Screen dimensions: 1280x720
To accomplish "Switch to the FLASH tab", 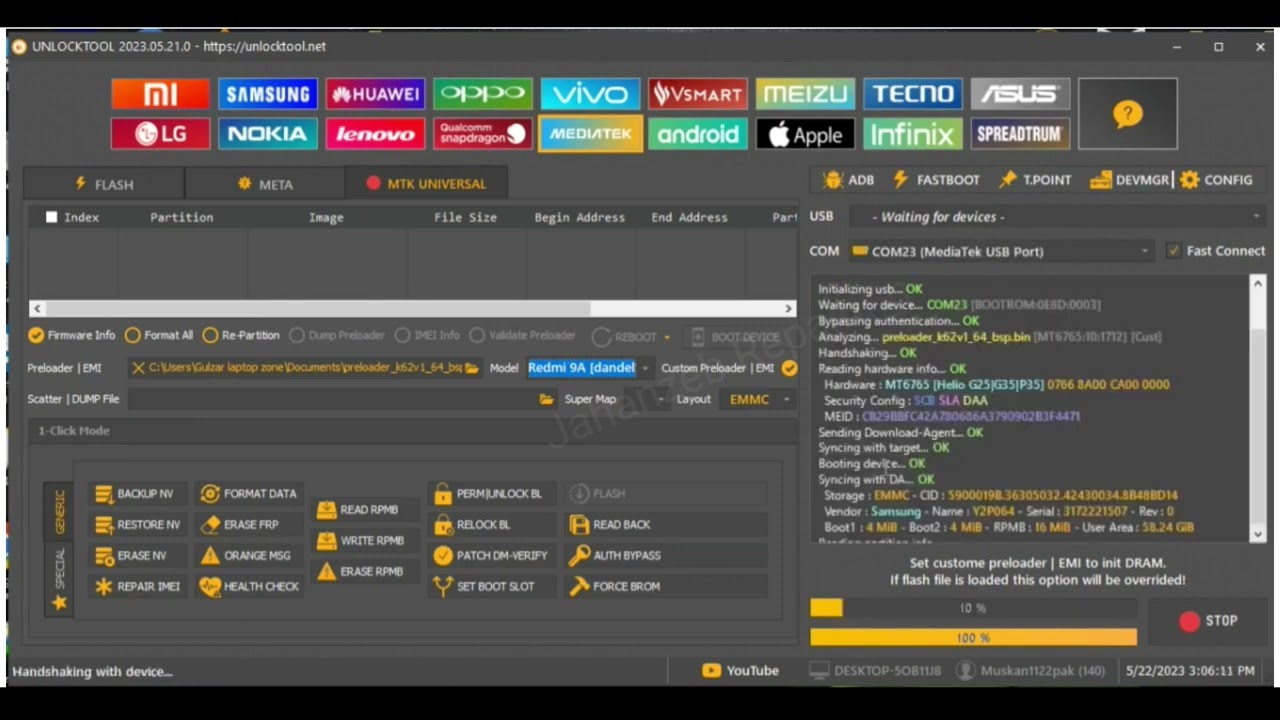I will point(104,184).
